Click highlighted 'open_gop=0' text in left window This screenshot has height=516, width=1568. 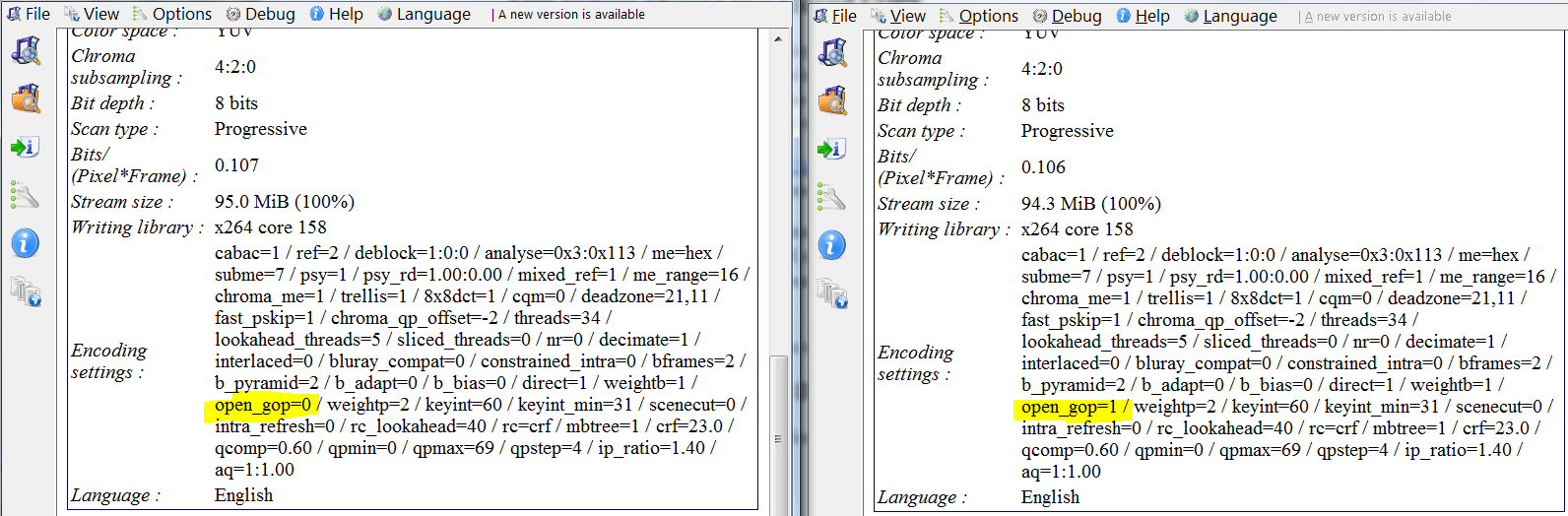pyautogui.click(x=263, y=405)
